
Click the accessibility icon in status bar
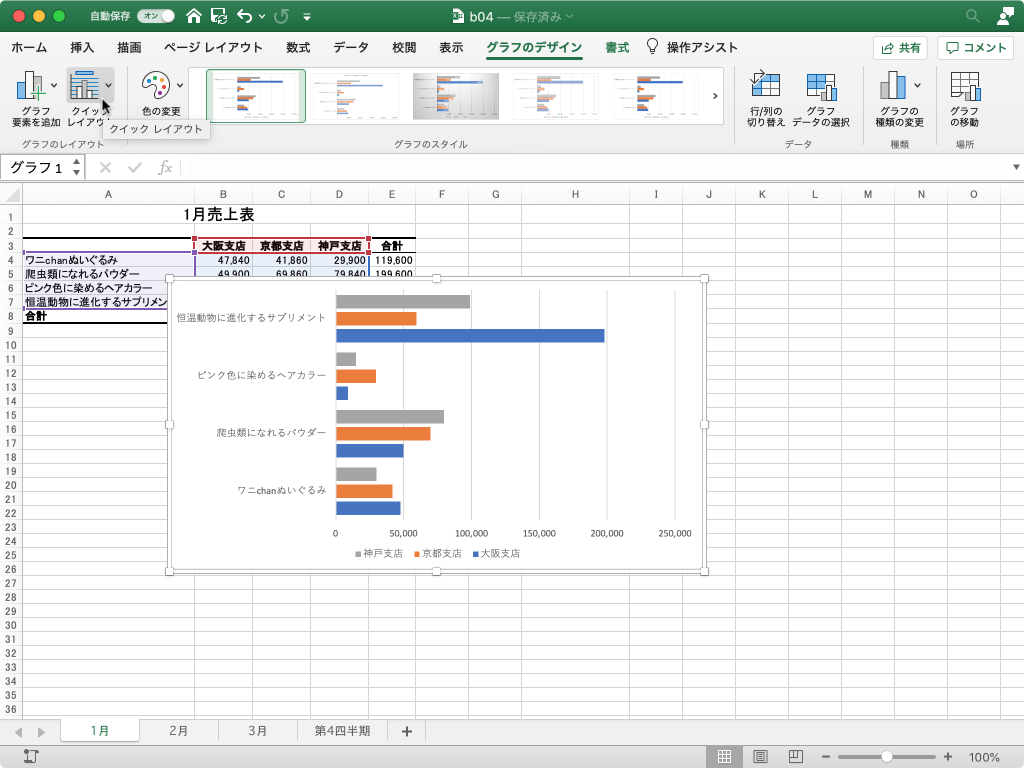click(x=31, y=756)
